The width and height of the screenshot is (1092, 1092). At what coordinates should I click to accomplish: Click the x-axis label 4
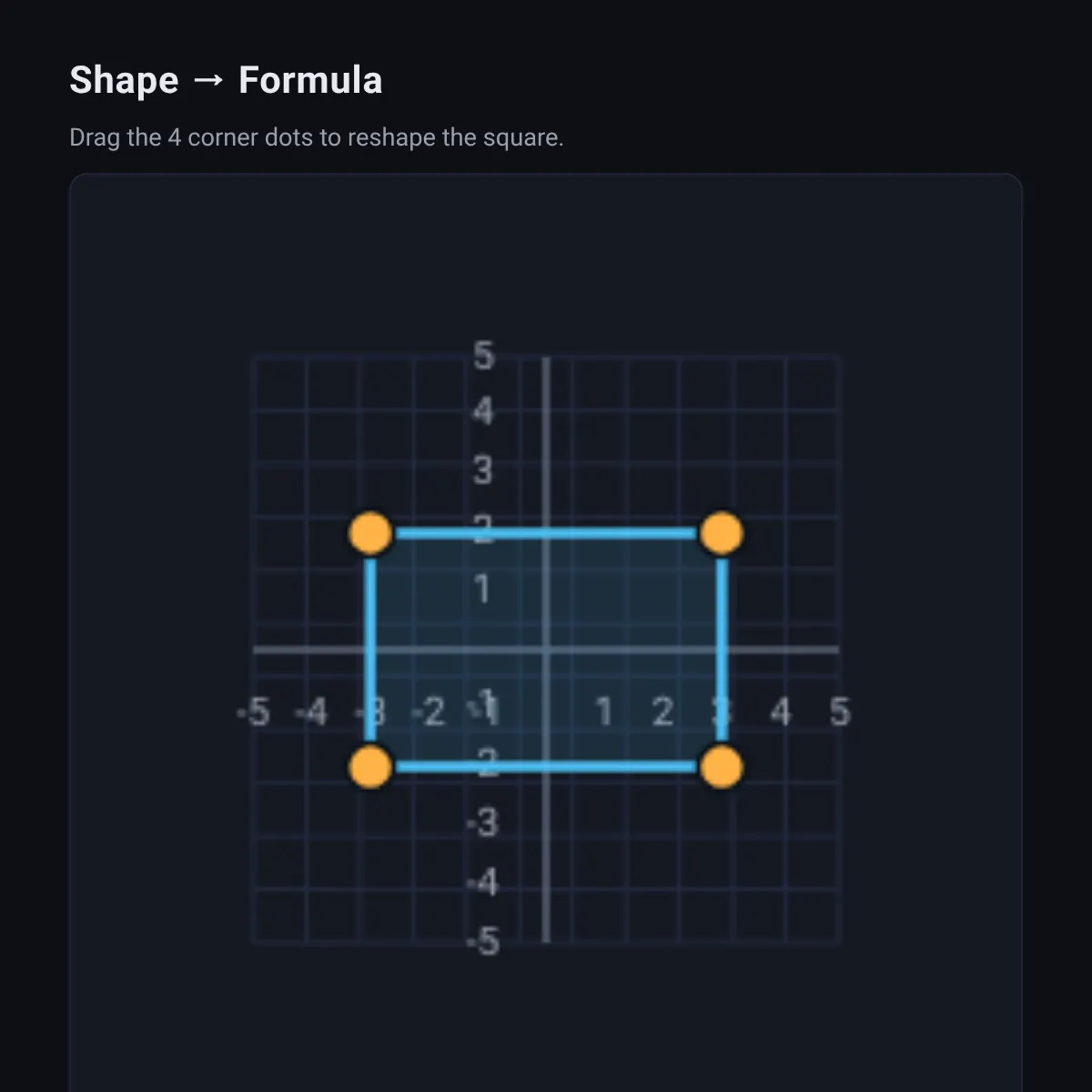[781, 712]
